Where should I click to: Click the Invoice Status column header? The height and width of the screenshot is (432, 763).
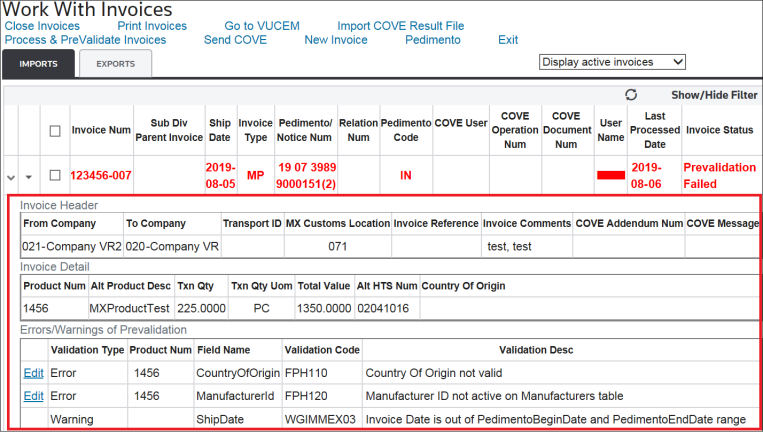719,130
